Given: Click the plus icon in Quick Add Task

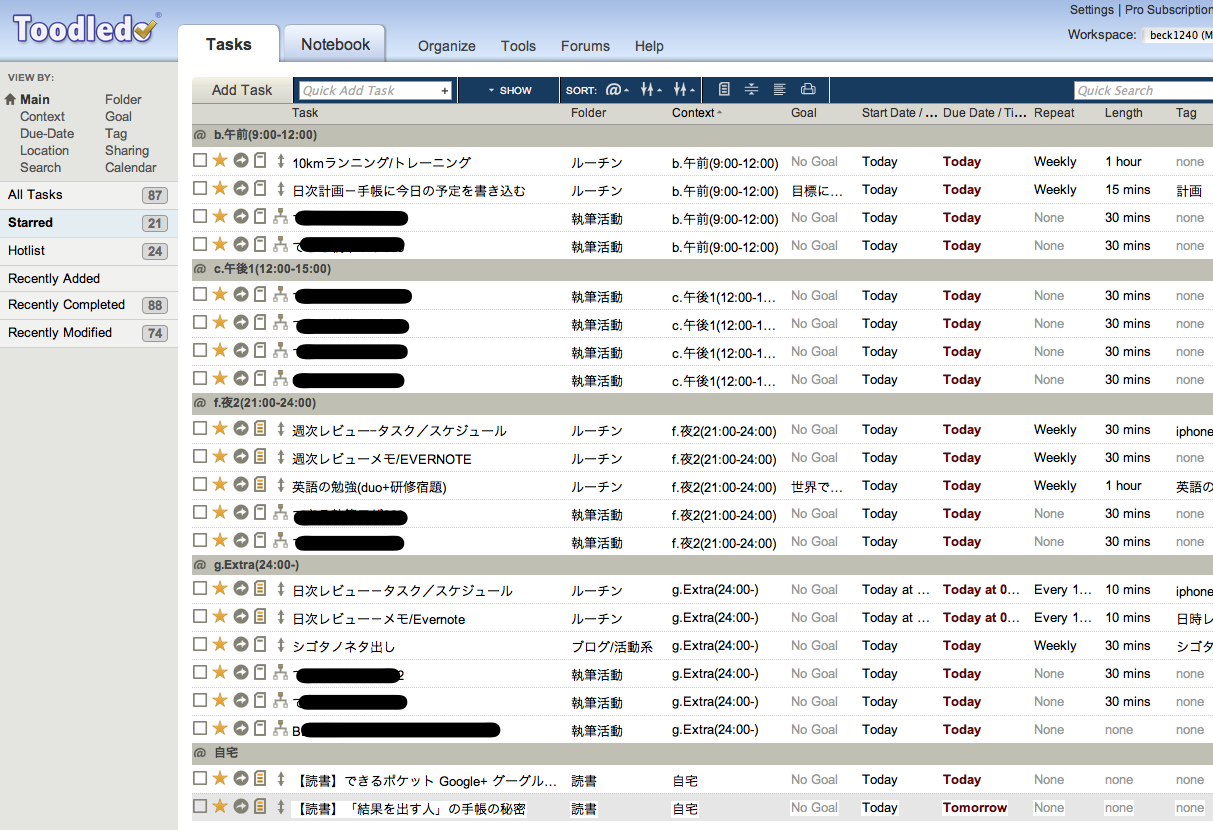Looking at the screenshot, I should (445, 91).
